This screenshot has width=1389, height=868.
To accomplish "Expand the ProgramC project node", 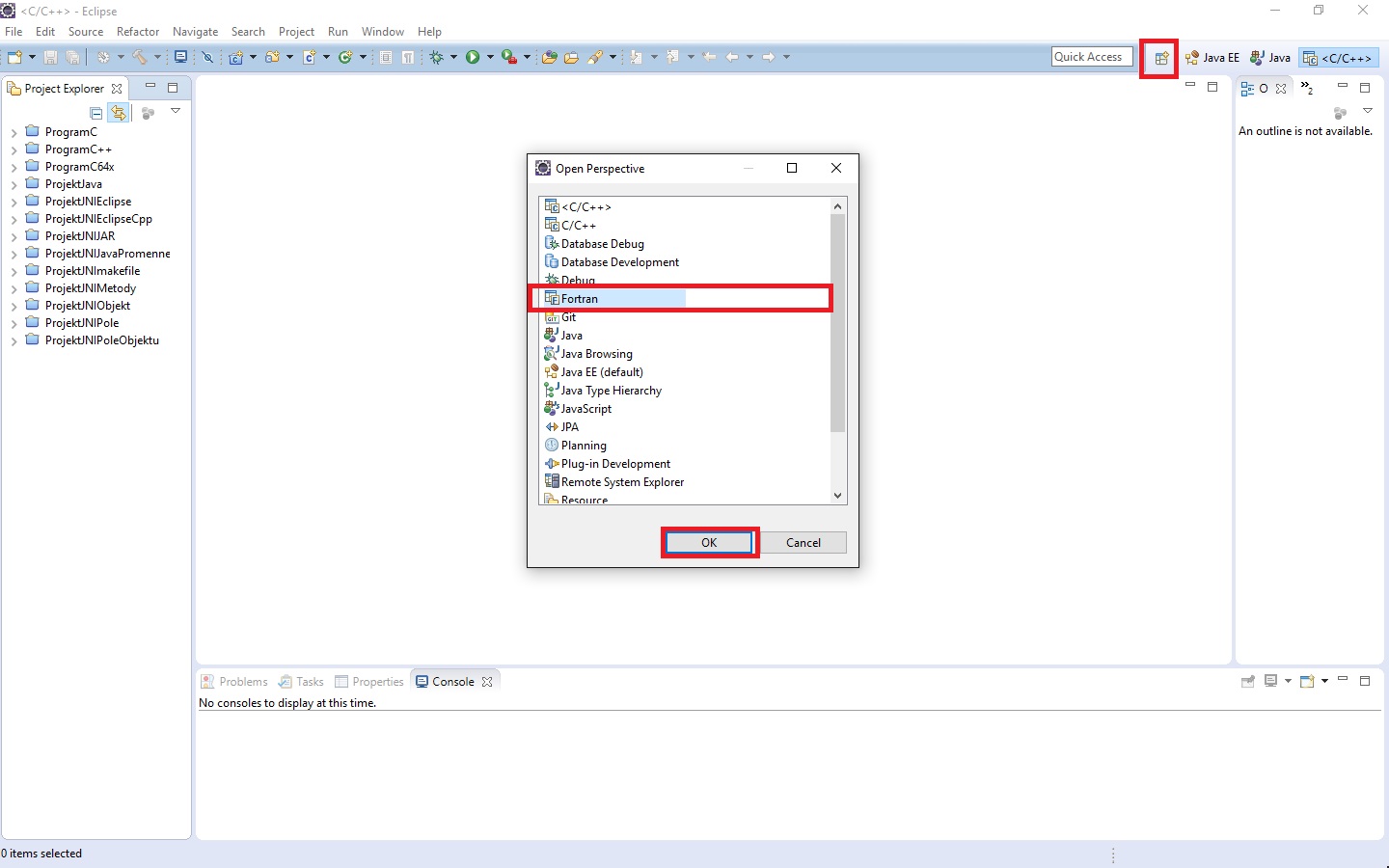I will pyautogui.click(x=14, y=132).
